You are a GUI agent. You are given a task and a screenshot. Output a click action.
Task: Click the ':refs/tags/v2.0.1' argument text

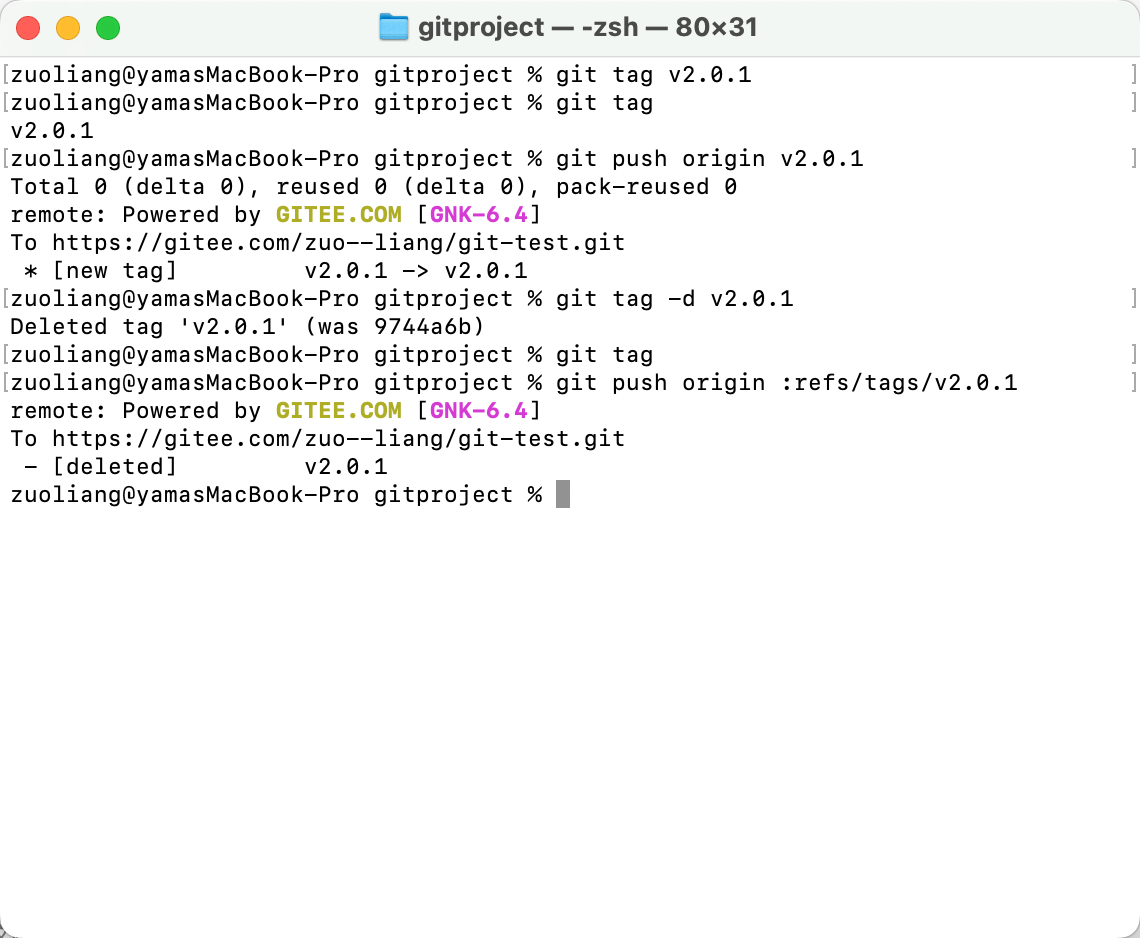(899, 382)
